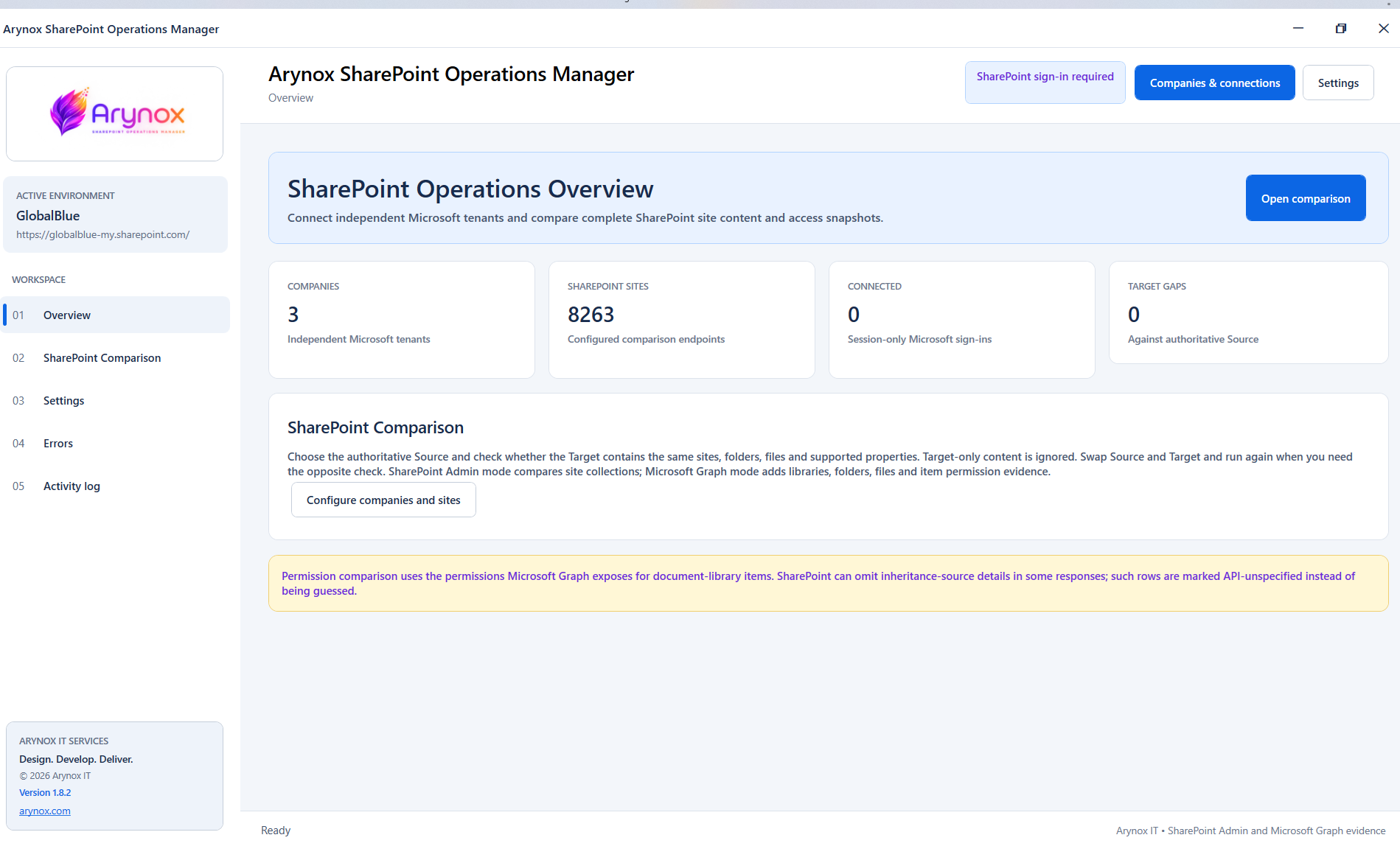This screenshot has width=1400, height=846.
Task: Click the SharePoint Comparison section heading
Action: [375, 427]
